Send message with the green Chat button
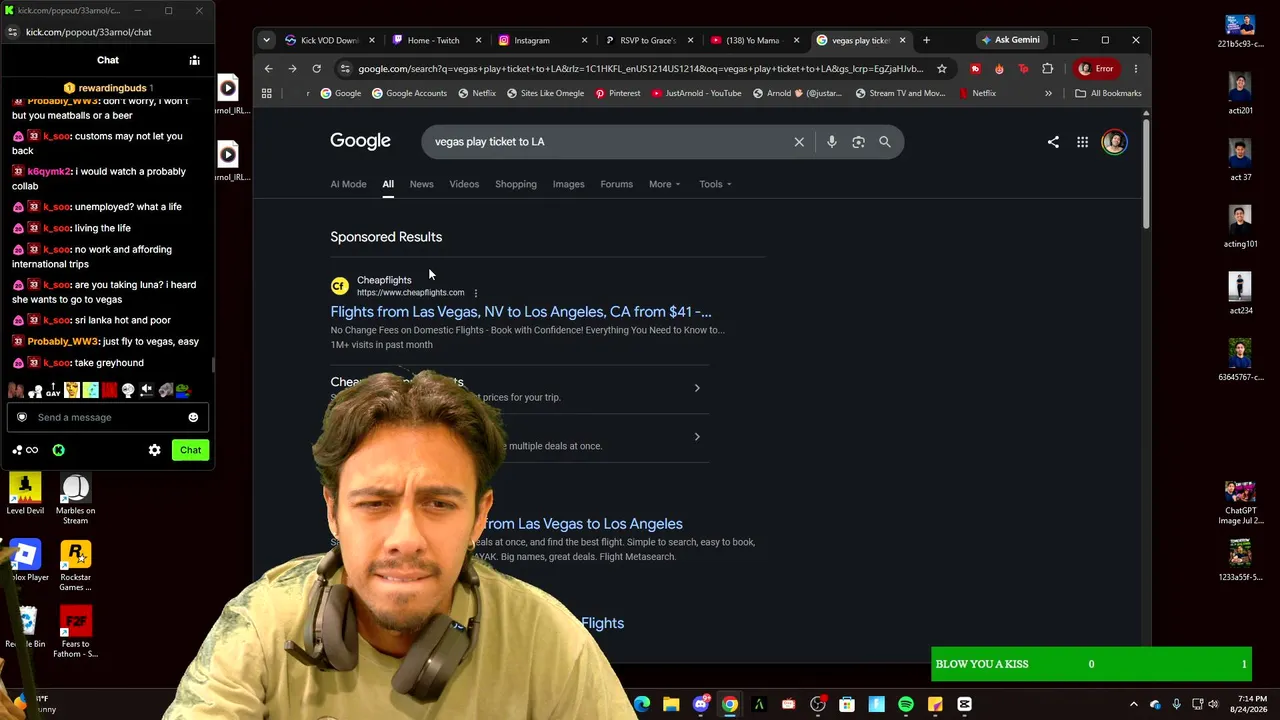This screenshot has height=720, width=1280. coord(190,450)
